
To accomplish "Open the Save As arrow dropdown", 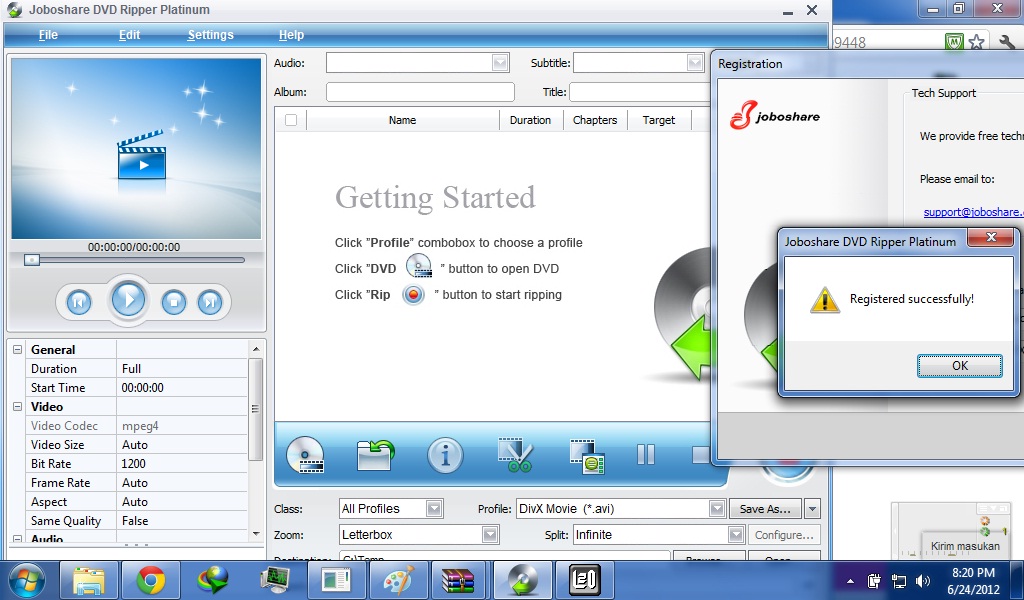I will click(x=812, y=509).
